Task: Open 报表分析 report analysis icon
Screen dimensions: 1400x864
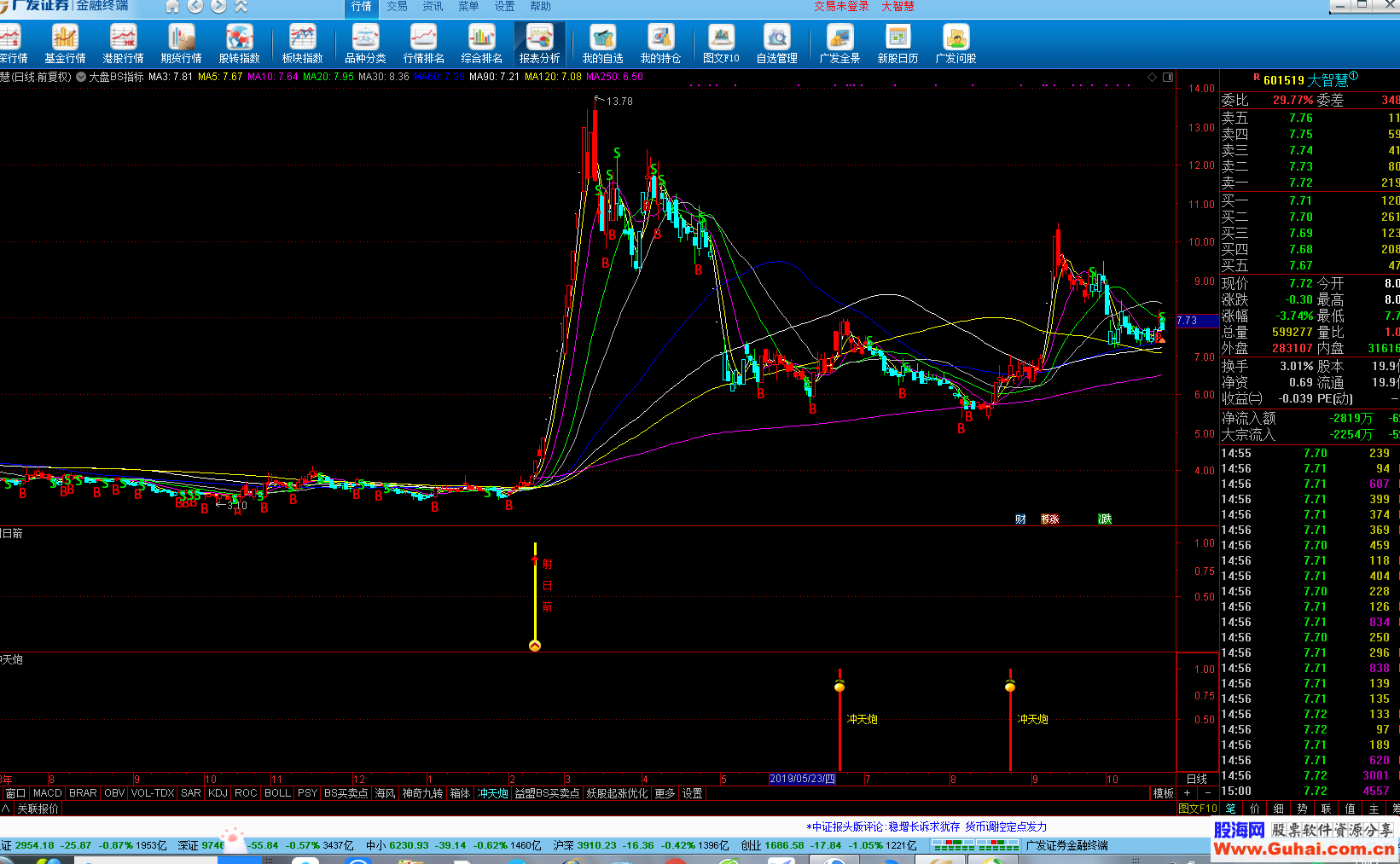Action: click(539, 43)
